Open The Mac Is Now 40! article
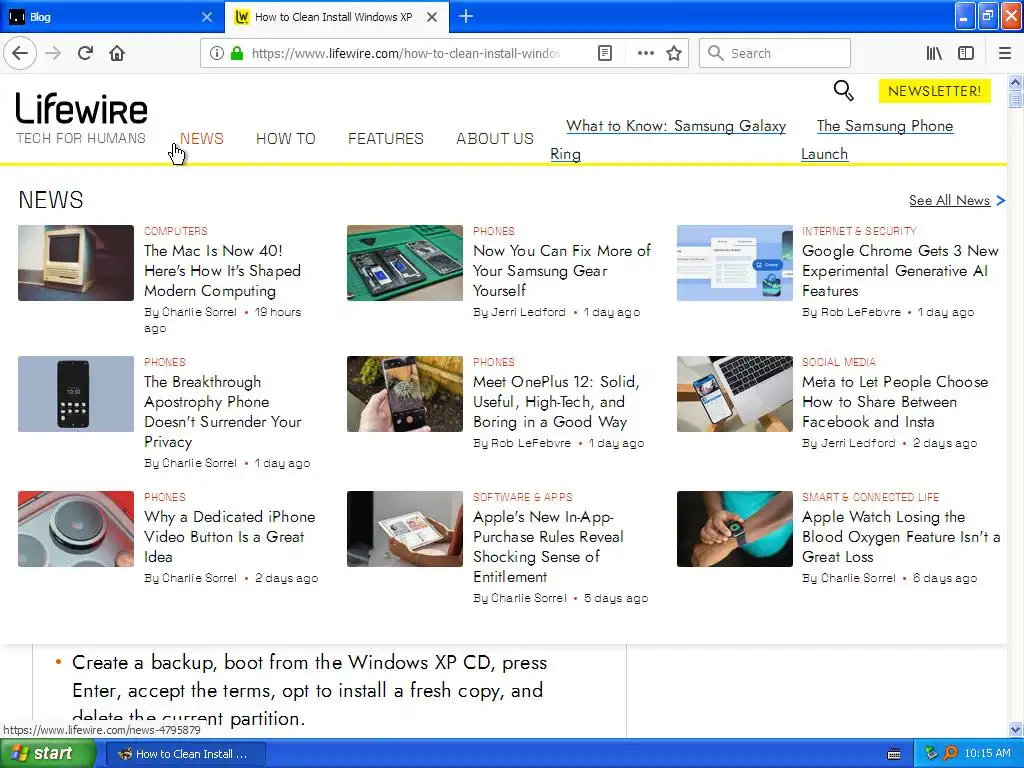Image resolution: width=1024 pixels, height=768 pixels. [x=222, y=270]
